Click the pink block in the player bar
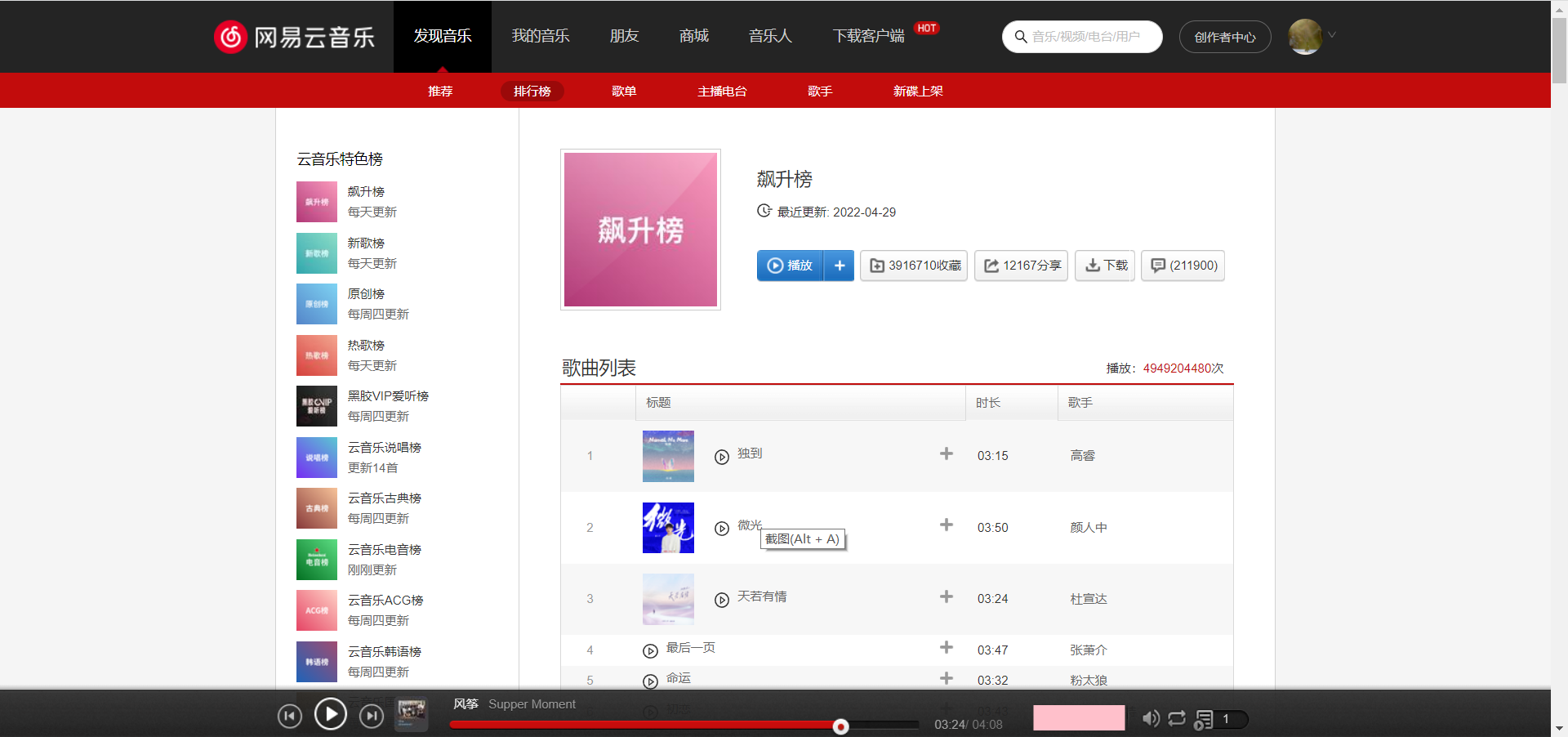 click(x=1079, y=717)
